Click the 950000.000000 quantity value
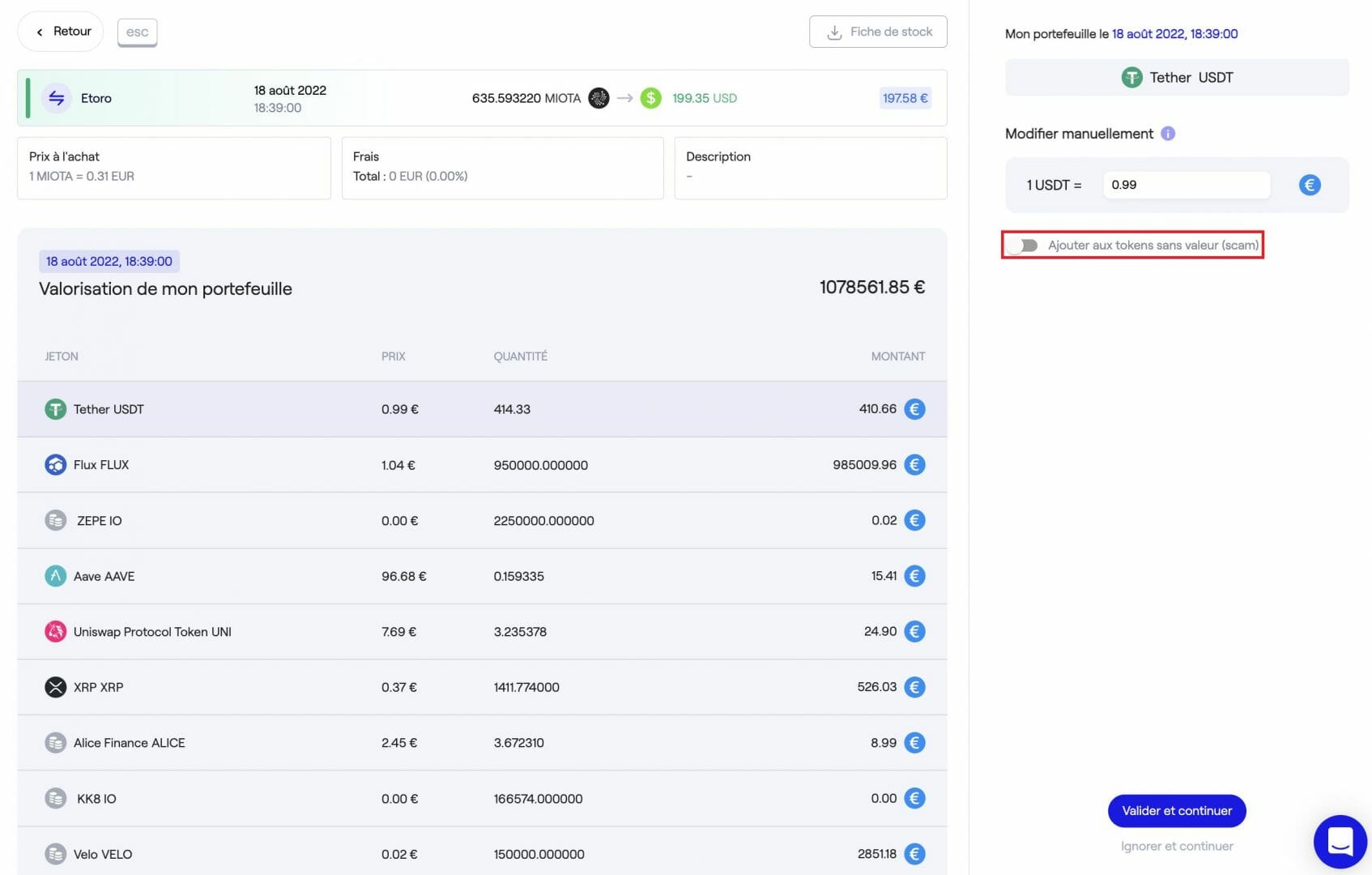Viewport: 1372px width, 875px height. click(541, 466)
